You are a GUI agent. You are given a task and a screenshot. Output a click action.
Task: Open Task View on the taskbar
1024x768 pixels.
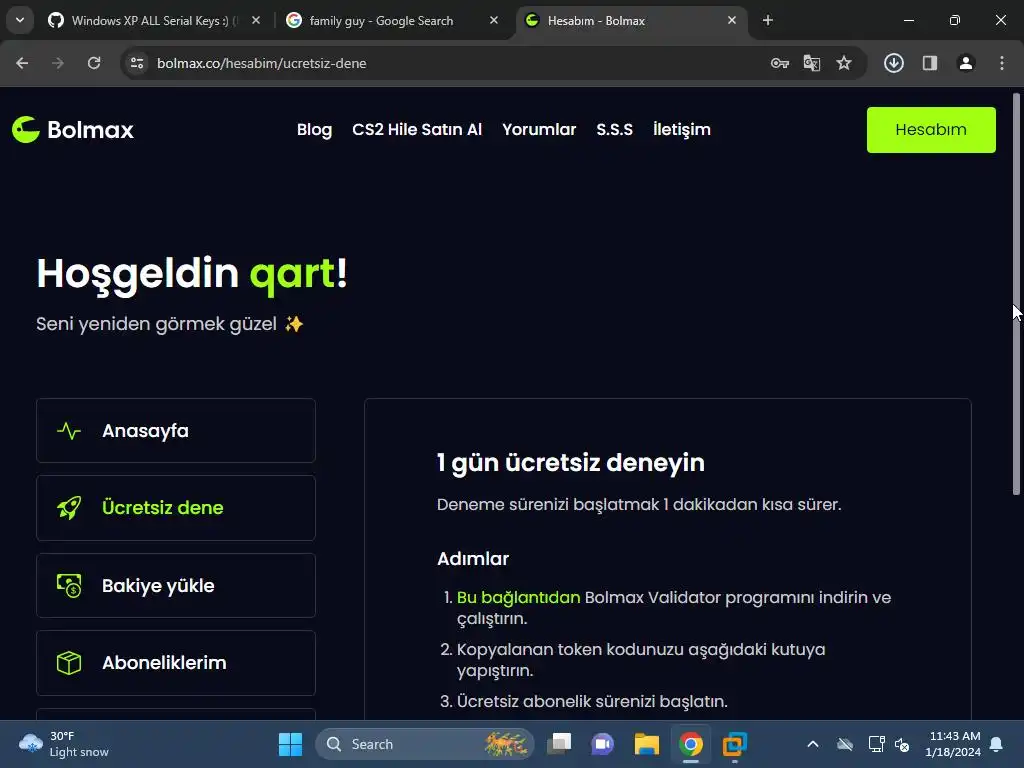(x=560, y=744)
